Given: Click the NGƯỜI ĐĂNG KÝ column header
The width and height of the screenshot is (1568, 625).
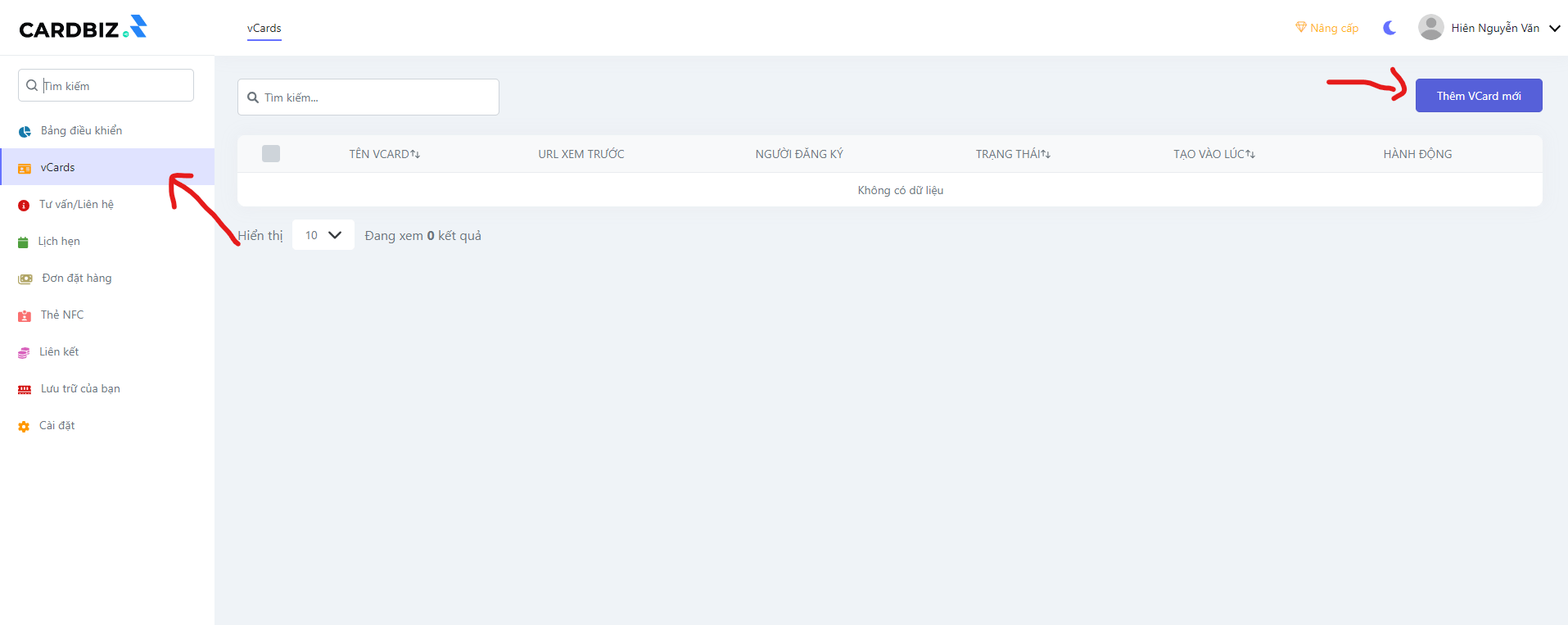Looking at the screenshot, I should tap(799, 154).
